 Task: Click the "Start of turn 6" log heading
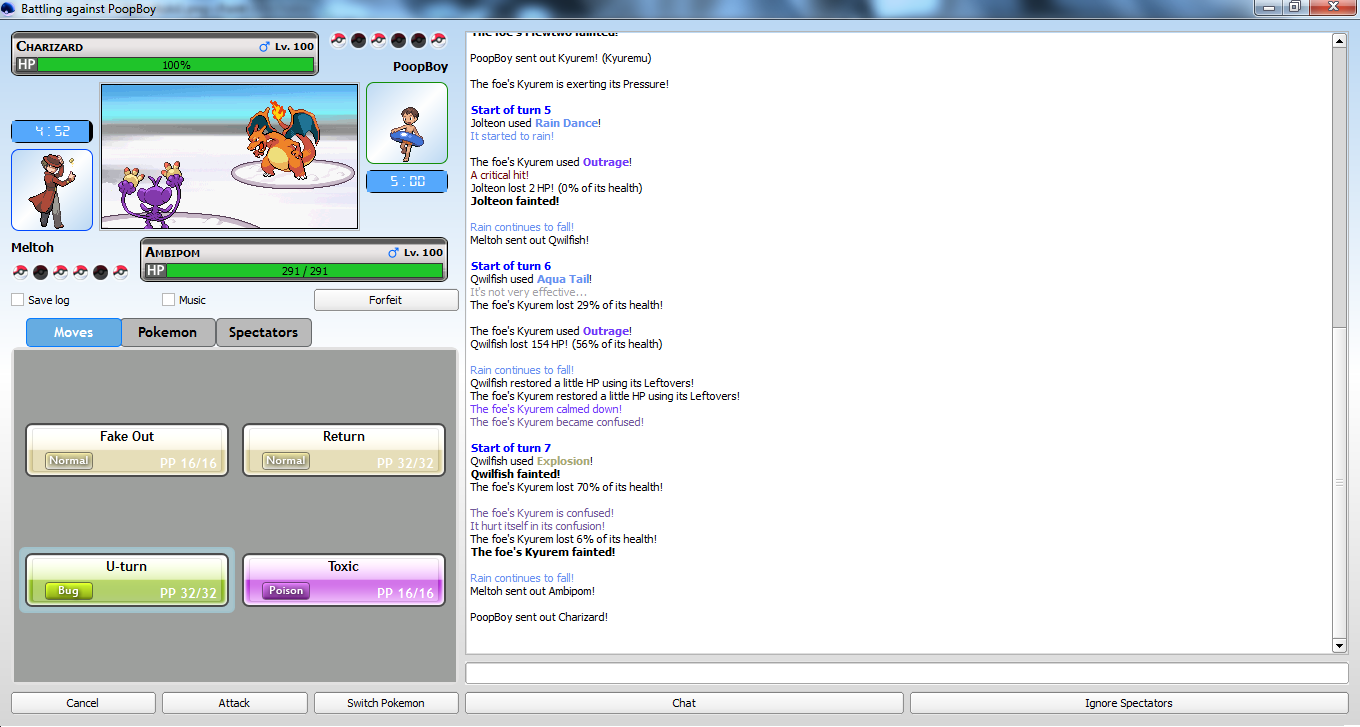pyautogui.click(x=511, y=266)
